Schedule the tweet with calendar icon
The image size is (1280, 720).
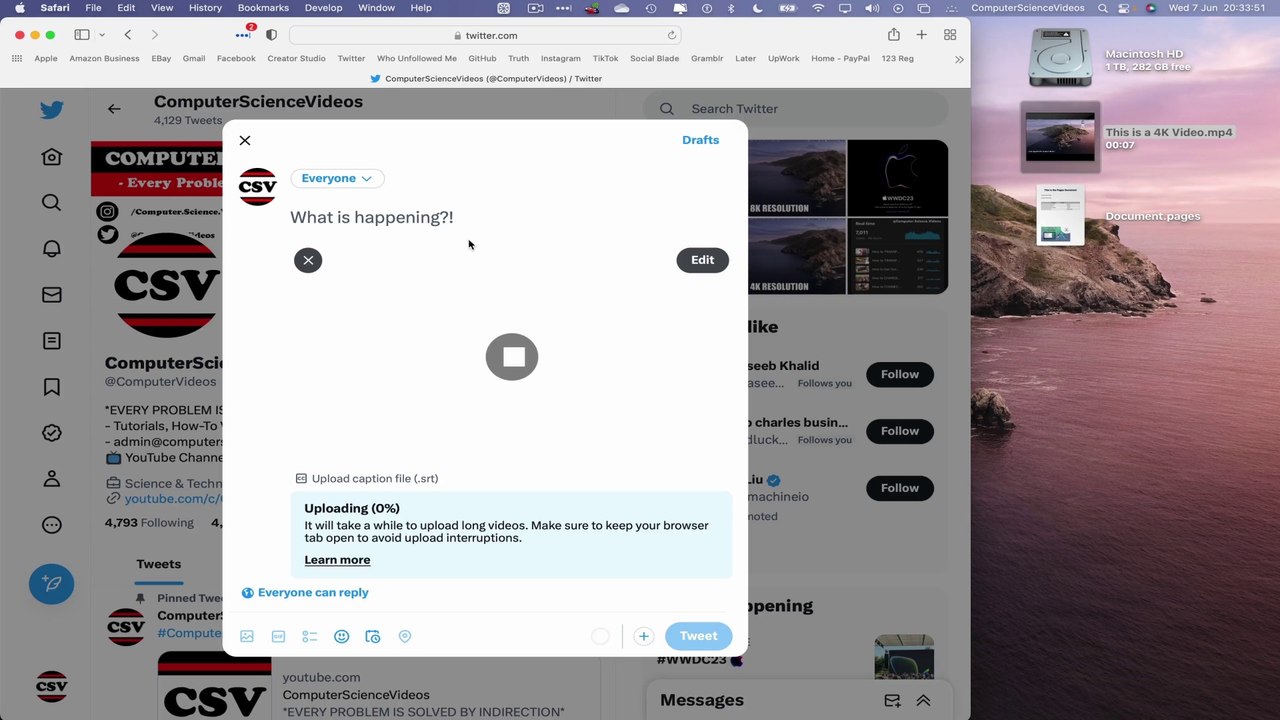click(373, 636)
